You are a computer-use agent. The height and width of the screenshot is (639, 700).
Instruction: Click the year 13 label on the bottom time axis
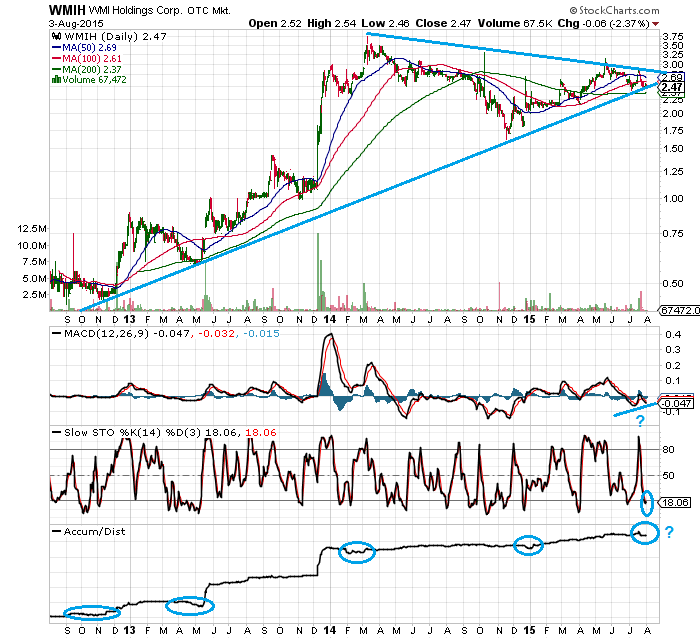[129, 631]
